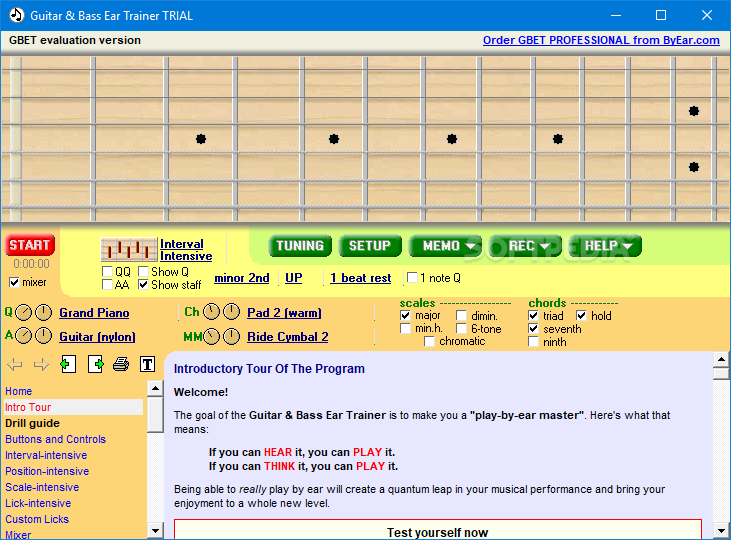The image size is (731, 540).
Task: Open the minor 2nd interval selector
Action: point(241,278)
